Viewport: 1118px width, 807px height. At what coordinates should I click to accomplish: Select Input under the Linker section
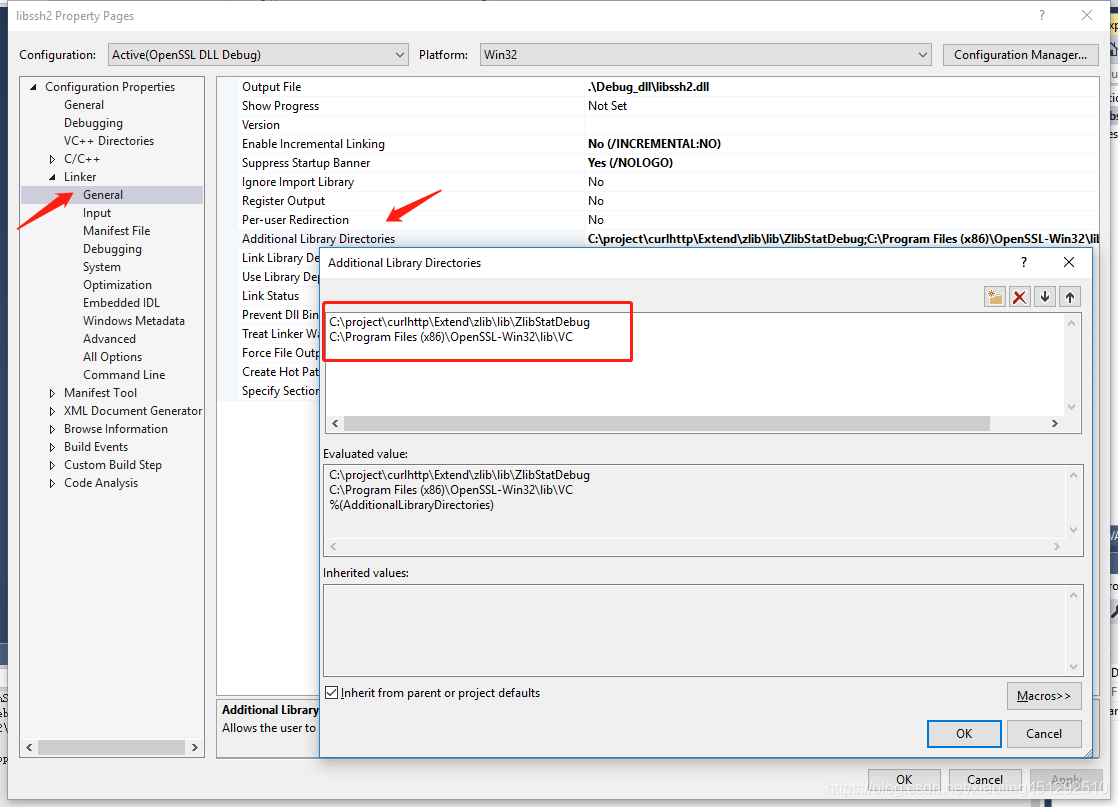point(96,212)
